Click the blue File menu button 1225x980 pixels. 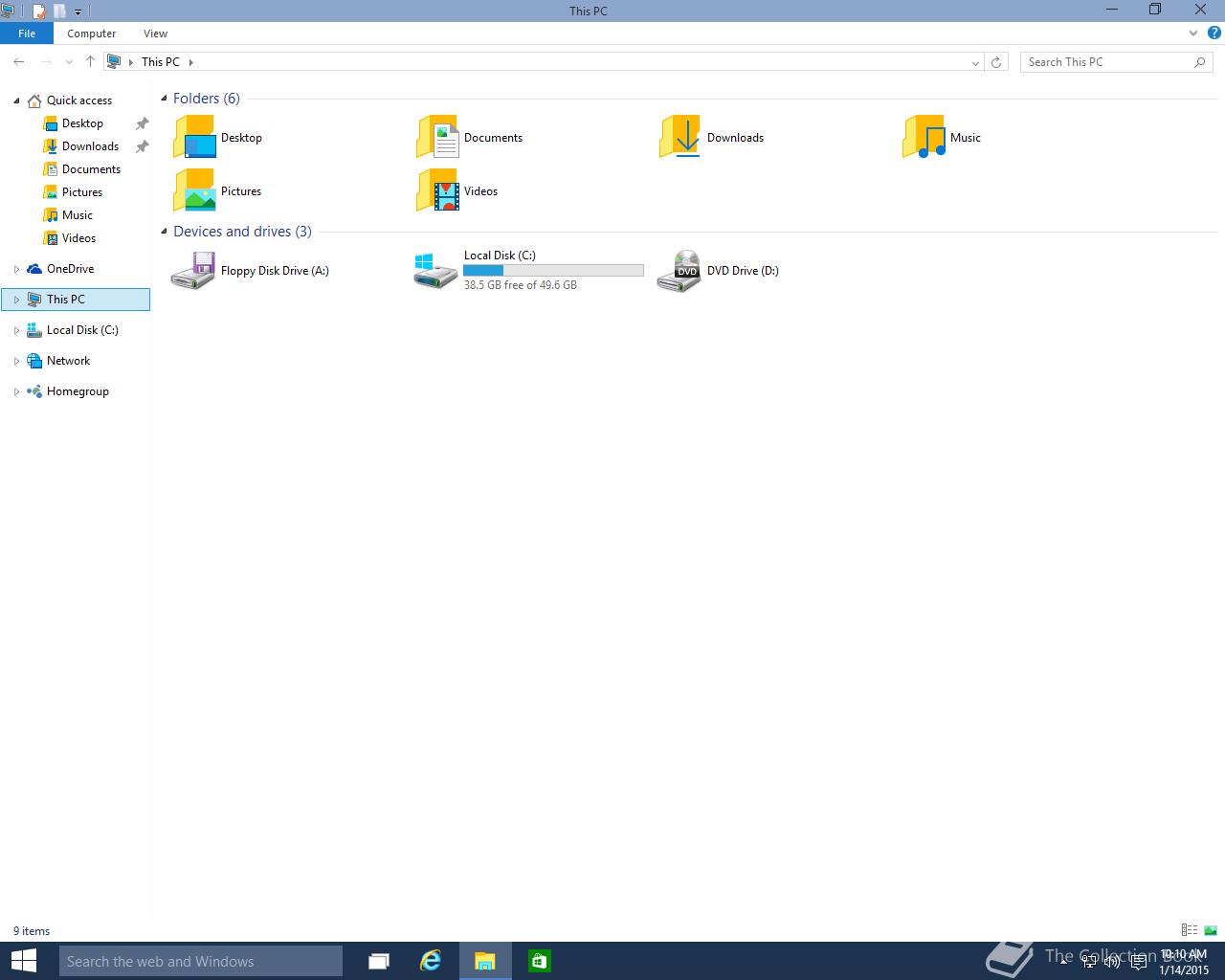coord(27,33)
